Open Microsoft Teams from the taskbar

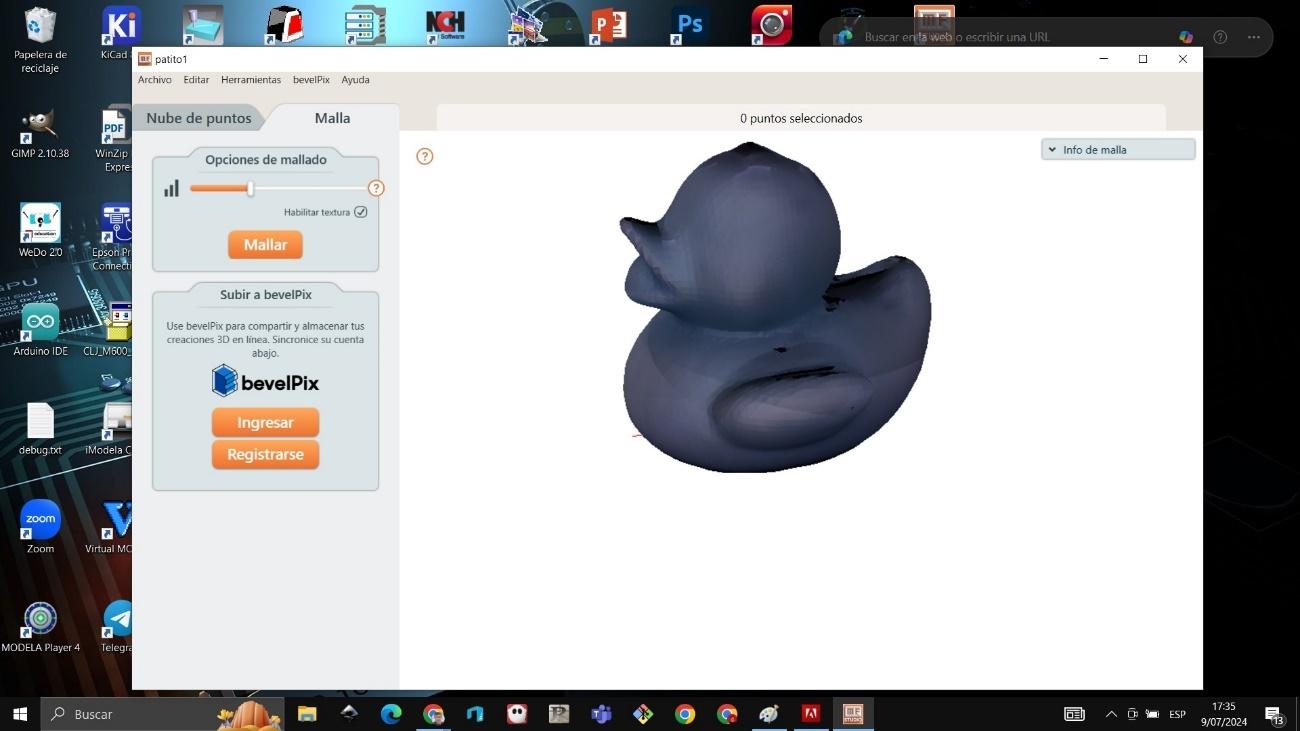coord(601,714)
